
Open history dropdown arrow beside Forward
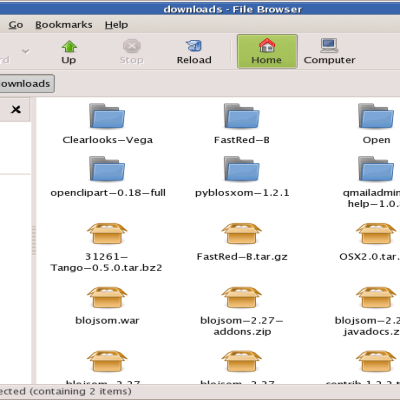pyautogui.click(x=26, y=51)
